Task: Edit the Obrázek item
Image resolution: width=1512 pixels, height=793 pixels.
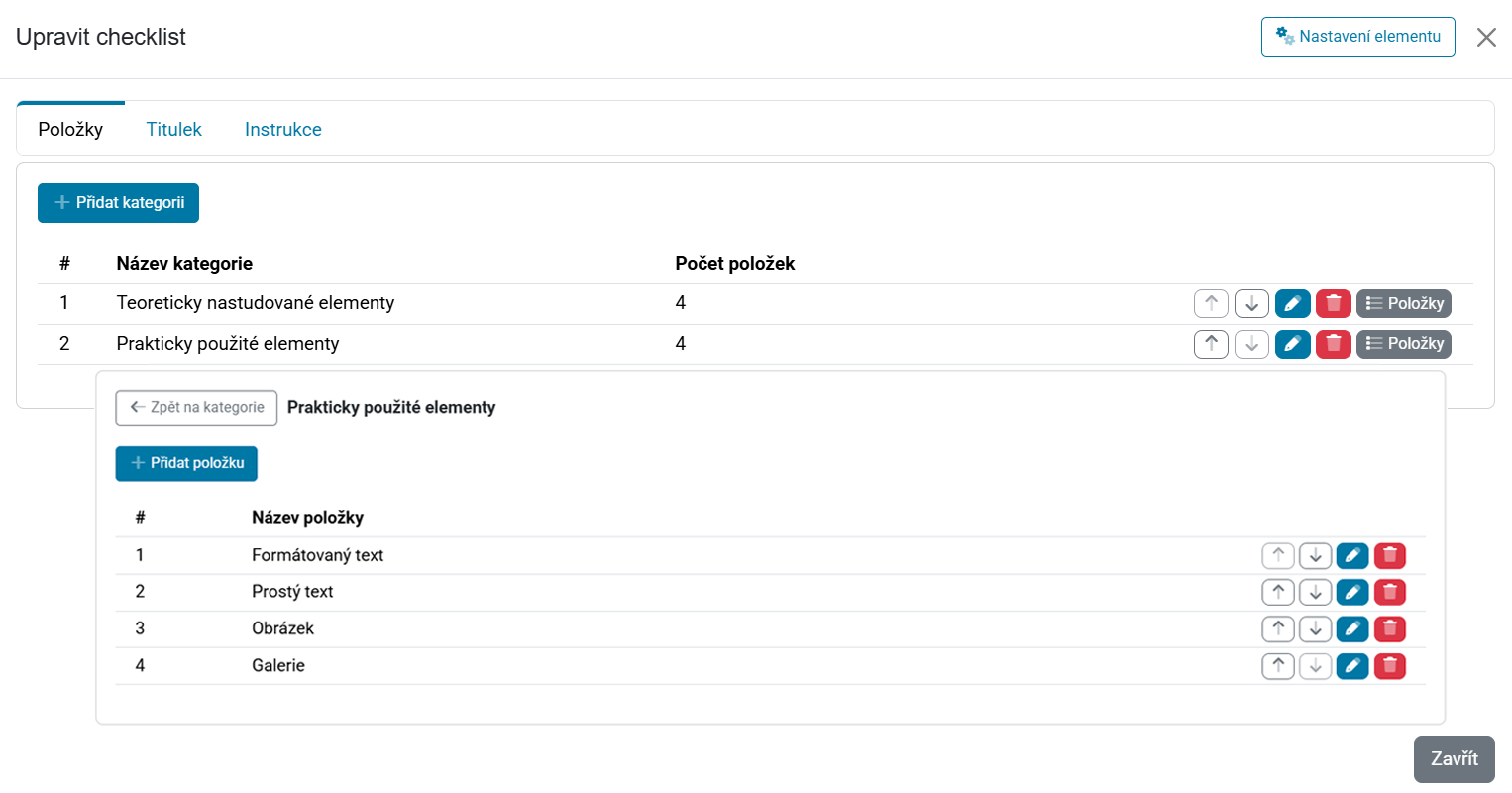Action: pyautogui.click(x=1352, y=629)
